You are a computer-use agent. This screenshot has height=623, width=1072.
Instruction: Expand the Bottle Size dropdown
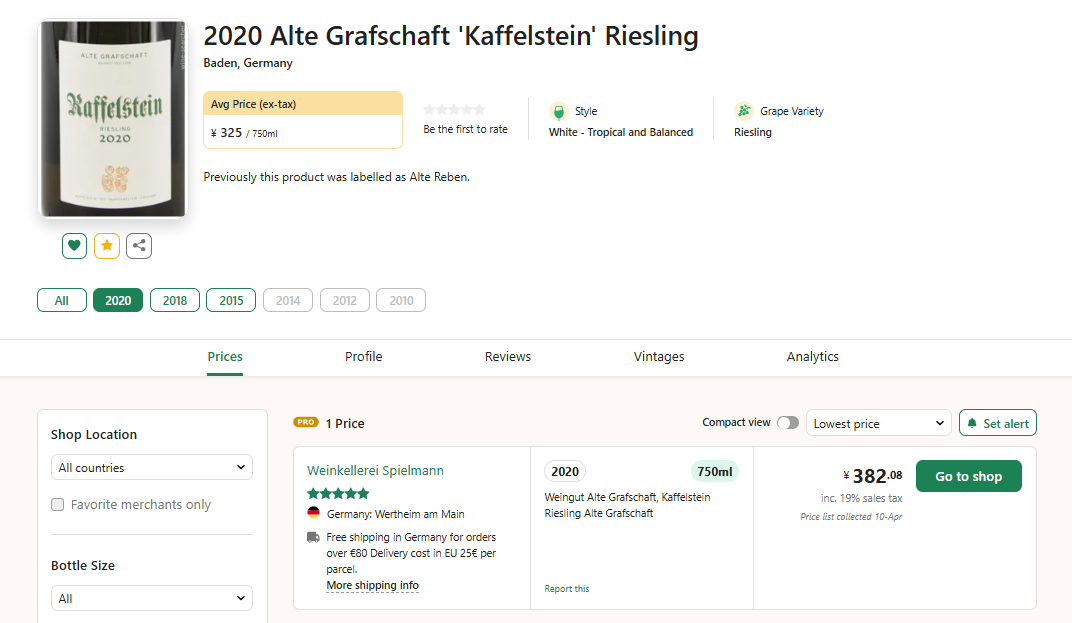click(x=152, y=598)
